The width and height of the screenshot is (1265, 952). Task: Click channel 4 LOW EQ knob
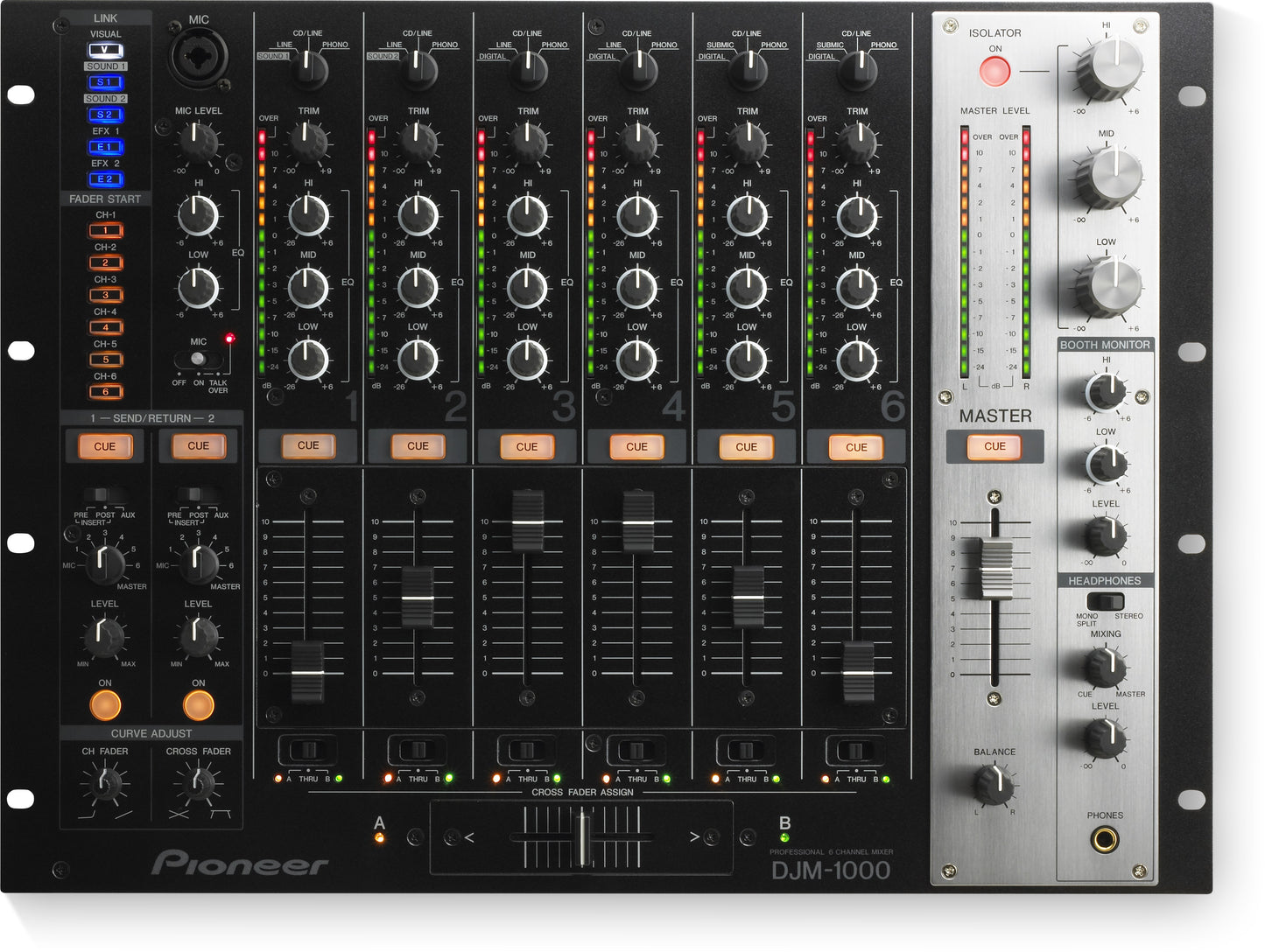click(x=637, y=359)
